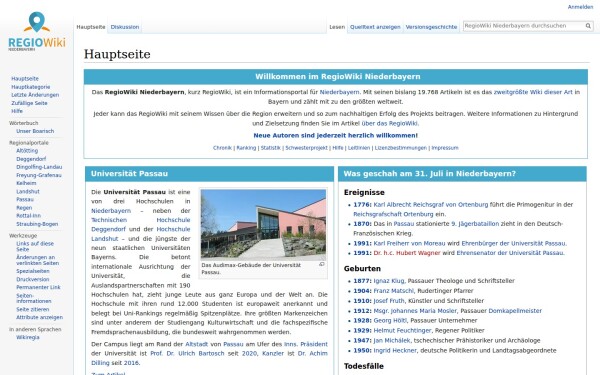The height and width of the screenshot is (375, 600).
Task: Open Dr. h.c. Hubert Wagner red link
Action: (407, 253)
